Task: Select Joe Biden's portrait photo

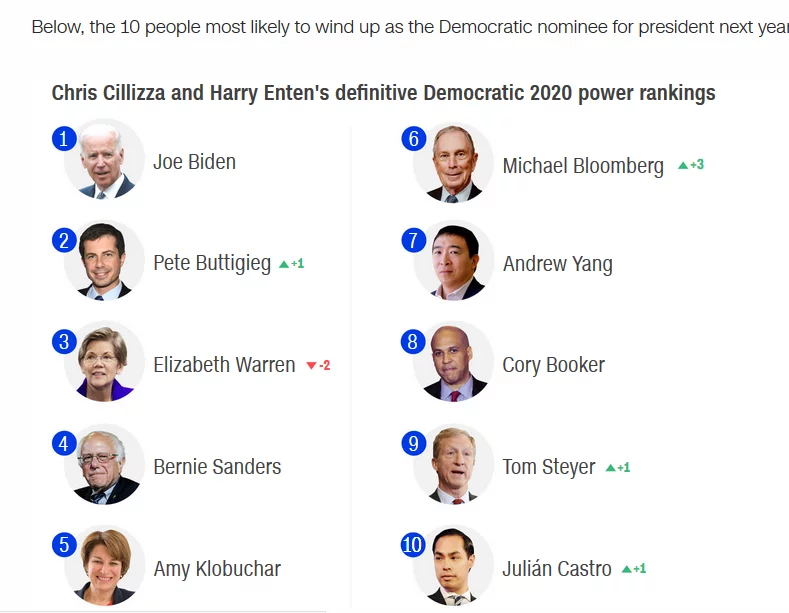Action: click(x=104, y=160)
